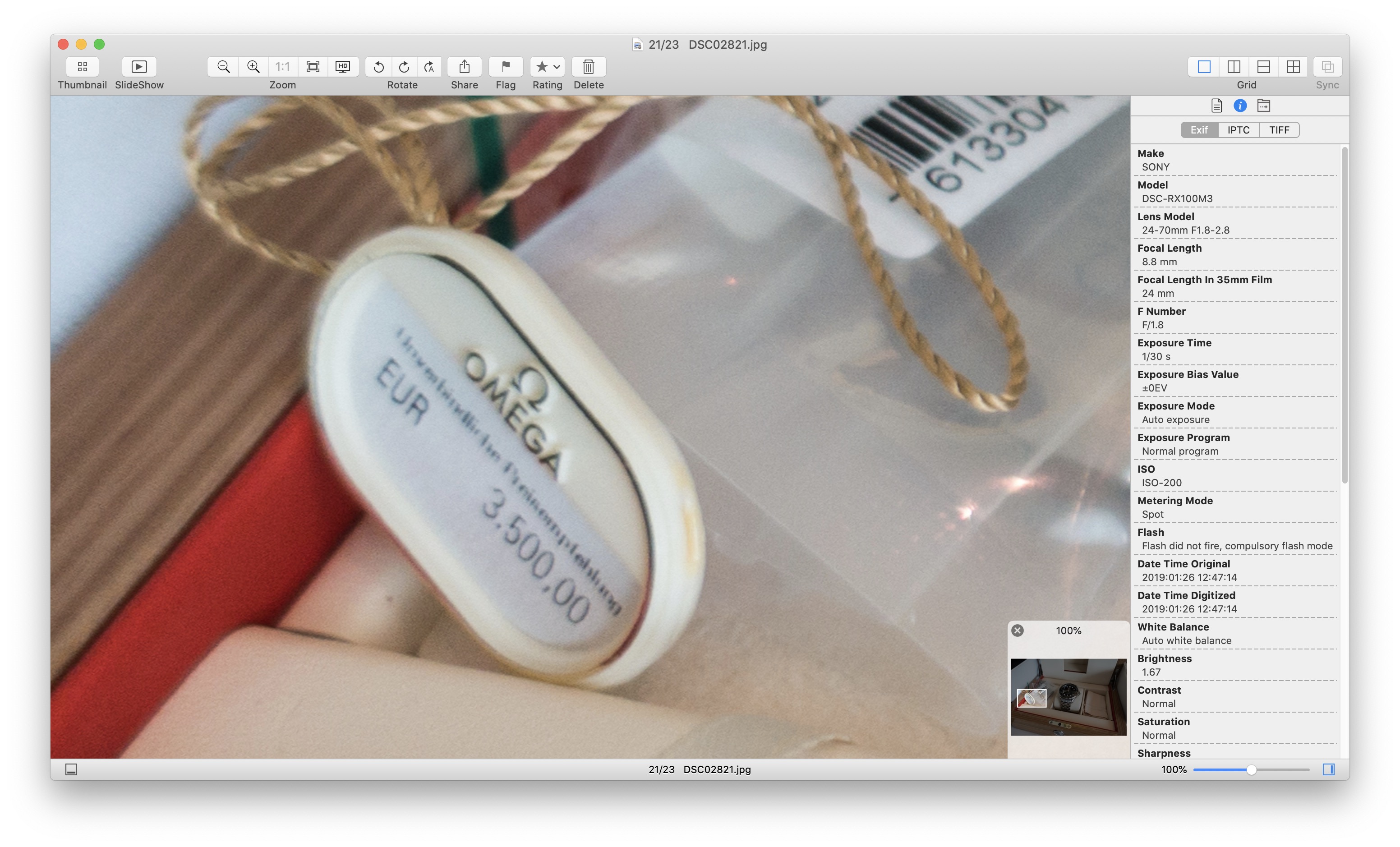Click the zoom in magnifier
The width and height of the screenshot is (1400, 847).
253,67
